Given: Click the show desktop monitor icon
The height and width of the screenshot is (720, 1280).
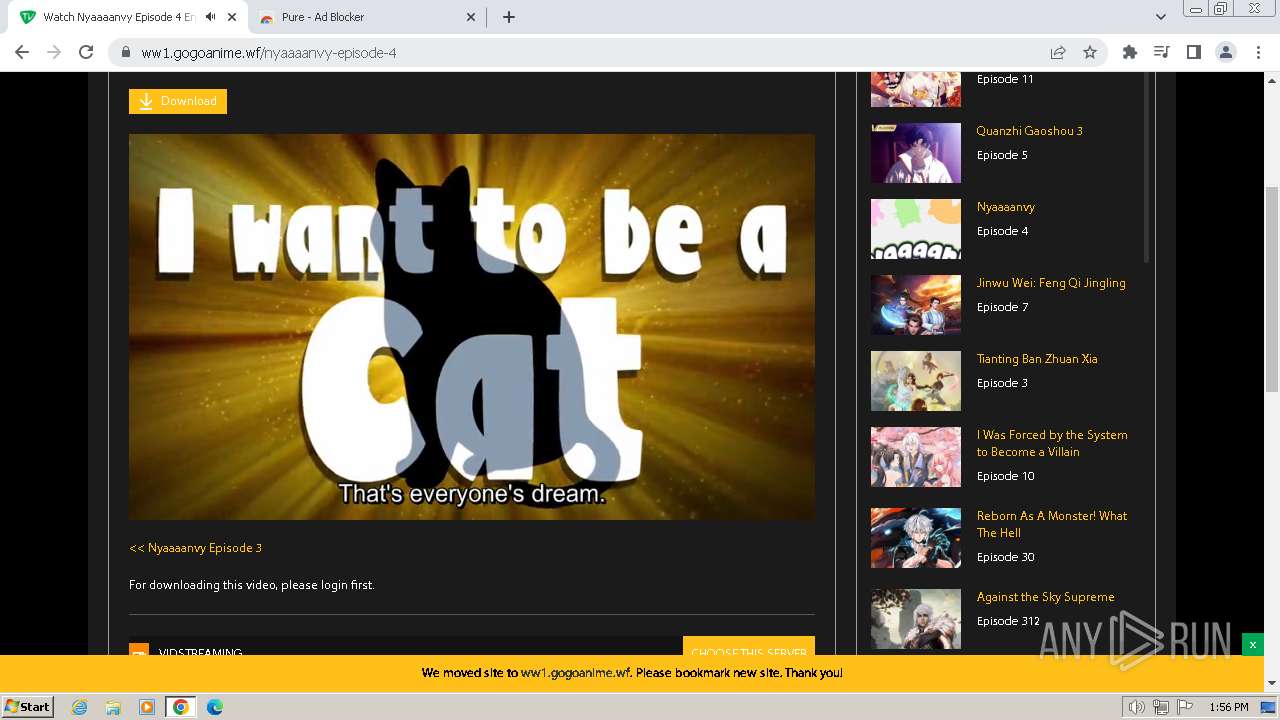Looking at the screenshot, I should [1268, 707].
